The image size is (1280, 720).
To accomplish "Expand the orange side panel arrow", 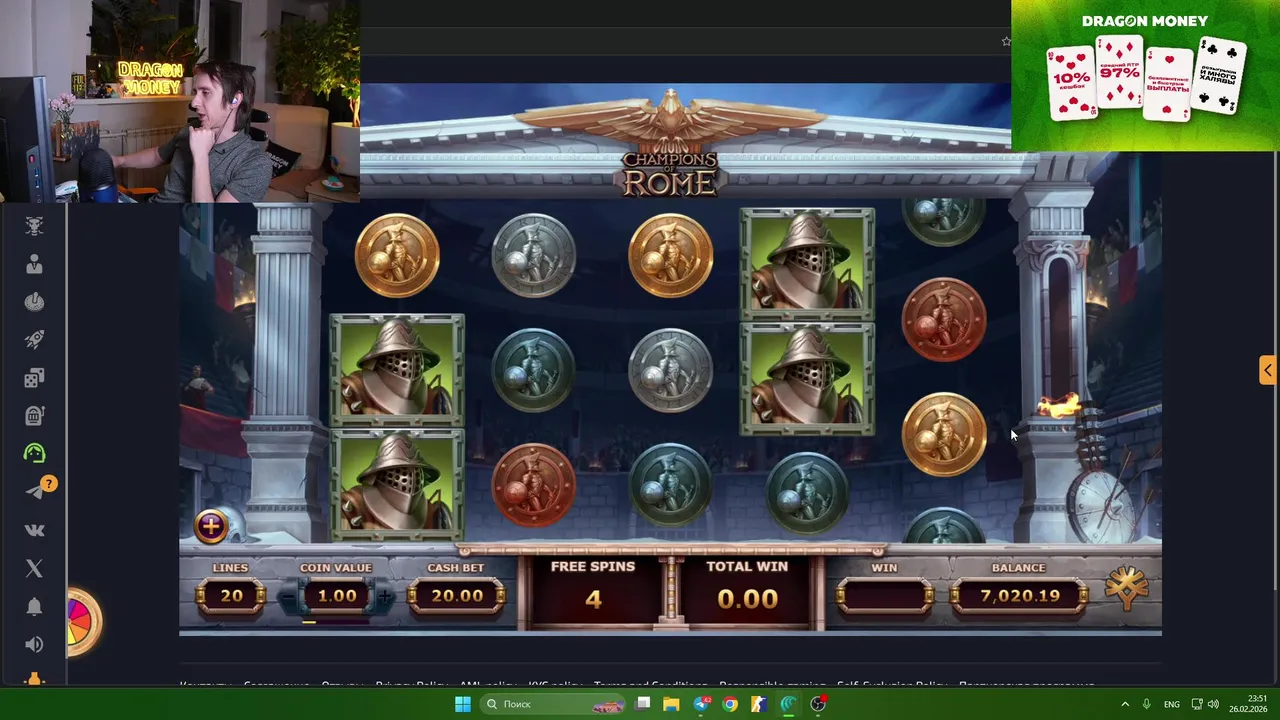I will pyautogui.click(x=1267, y=370).
